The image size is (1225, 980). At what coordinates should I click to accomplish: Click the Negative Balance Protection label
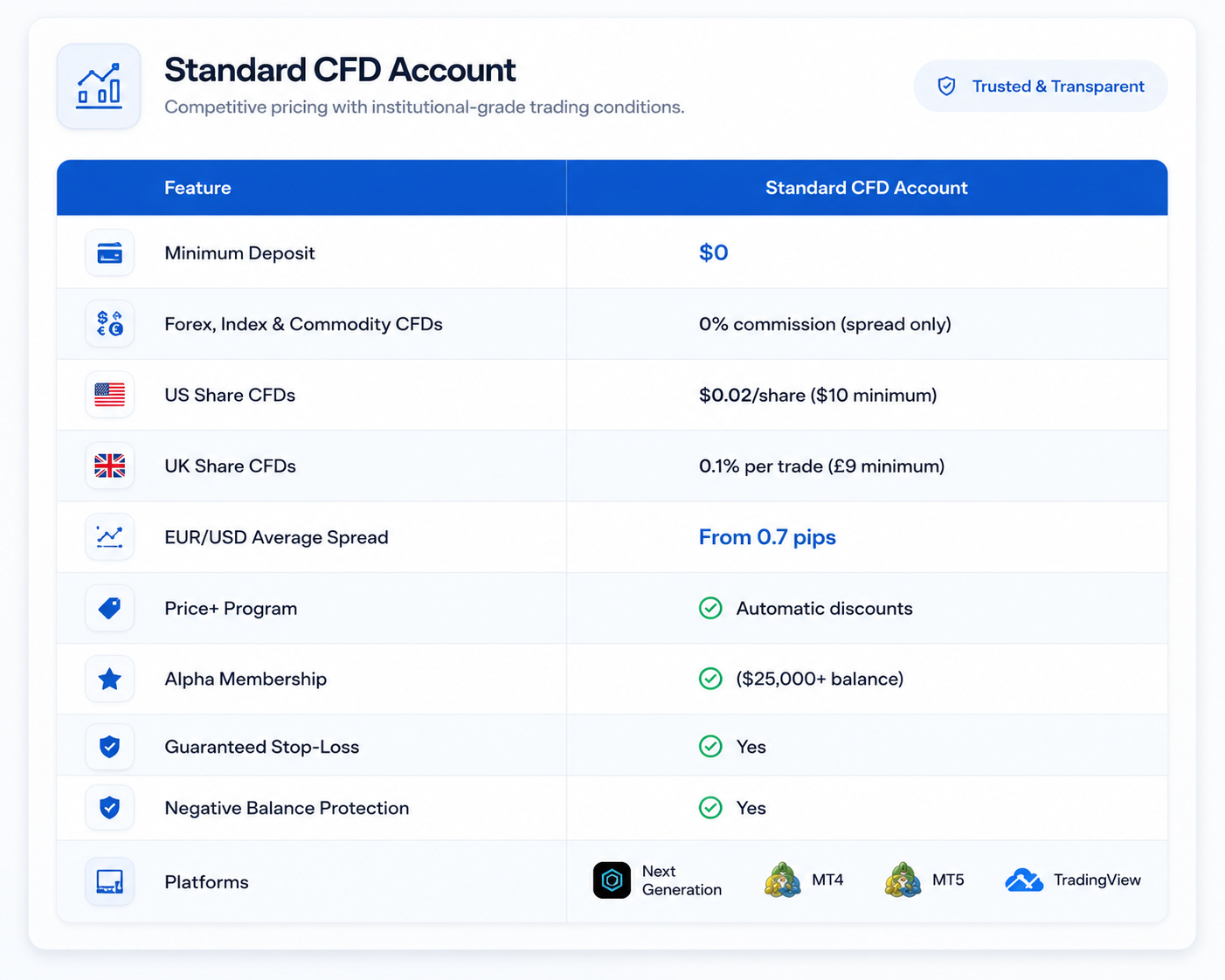click(287, 808)
